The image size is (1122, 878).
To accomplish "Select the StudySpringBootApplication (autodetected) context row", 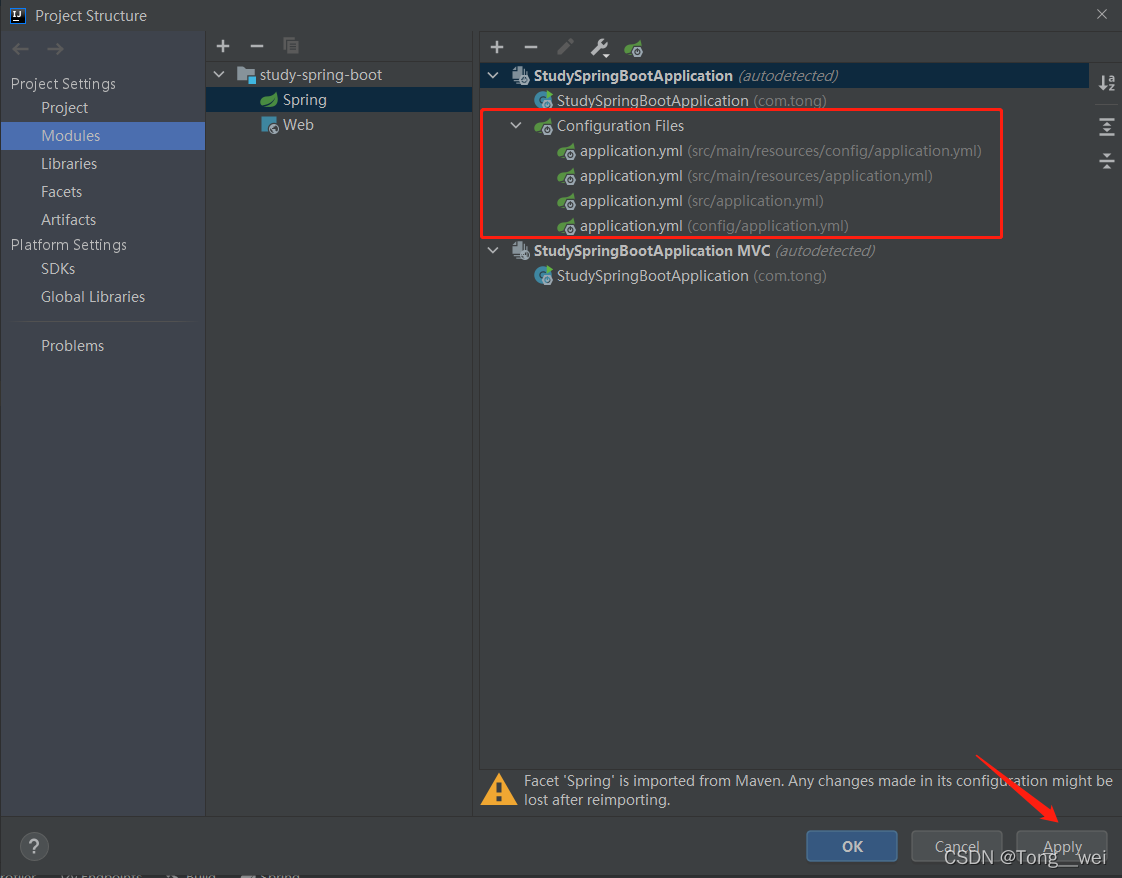I will tap(784, 75).
